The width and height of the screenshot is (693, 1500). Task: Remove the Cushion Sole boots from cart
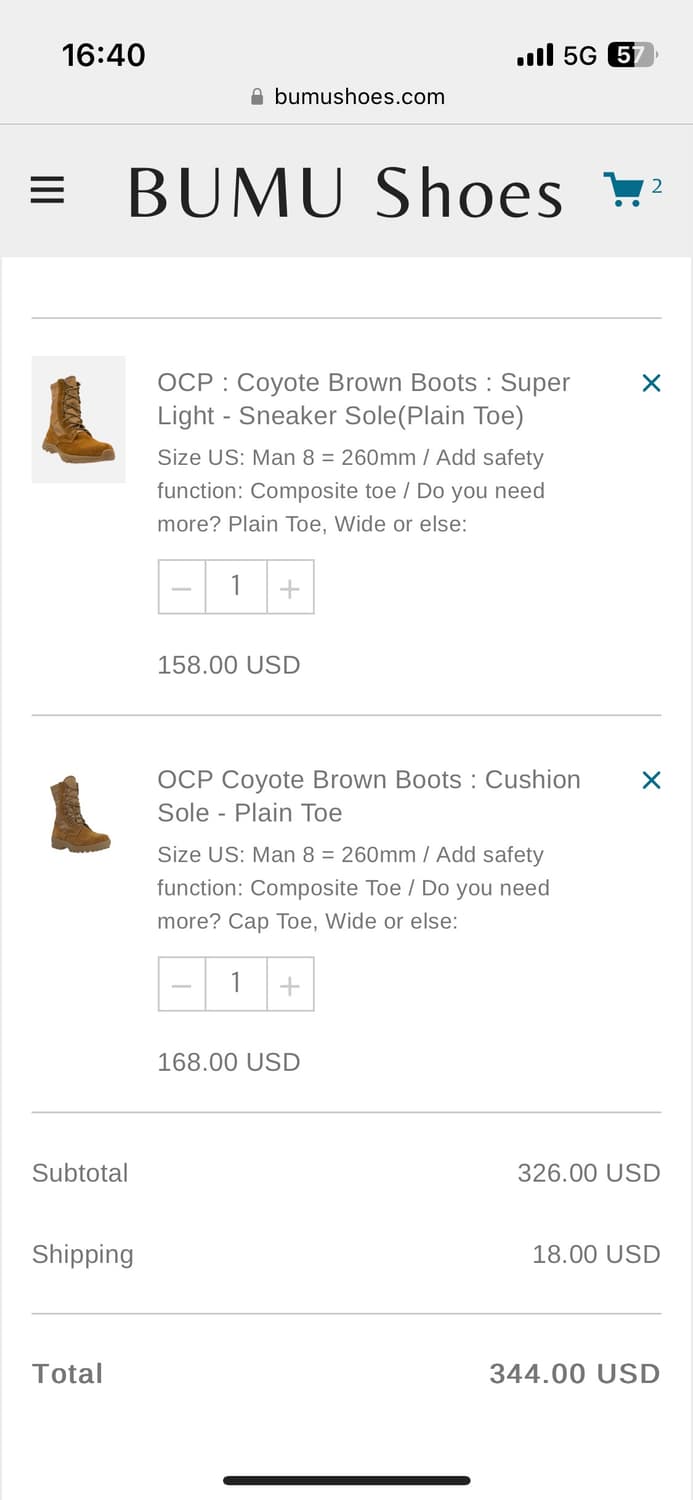651,780
